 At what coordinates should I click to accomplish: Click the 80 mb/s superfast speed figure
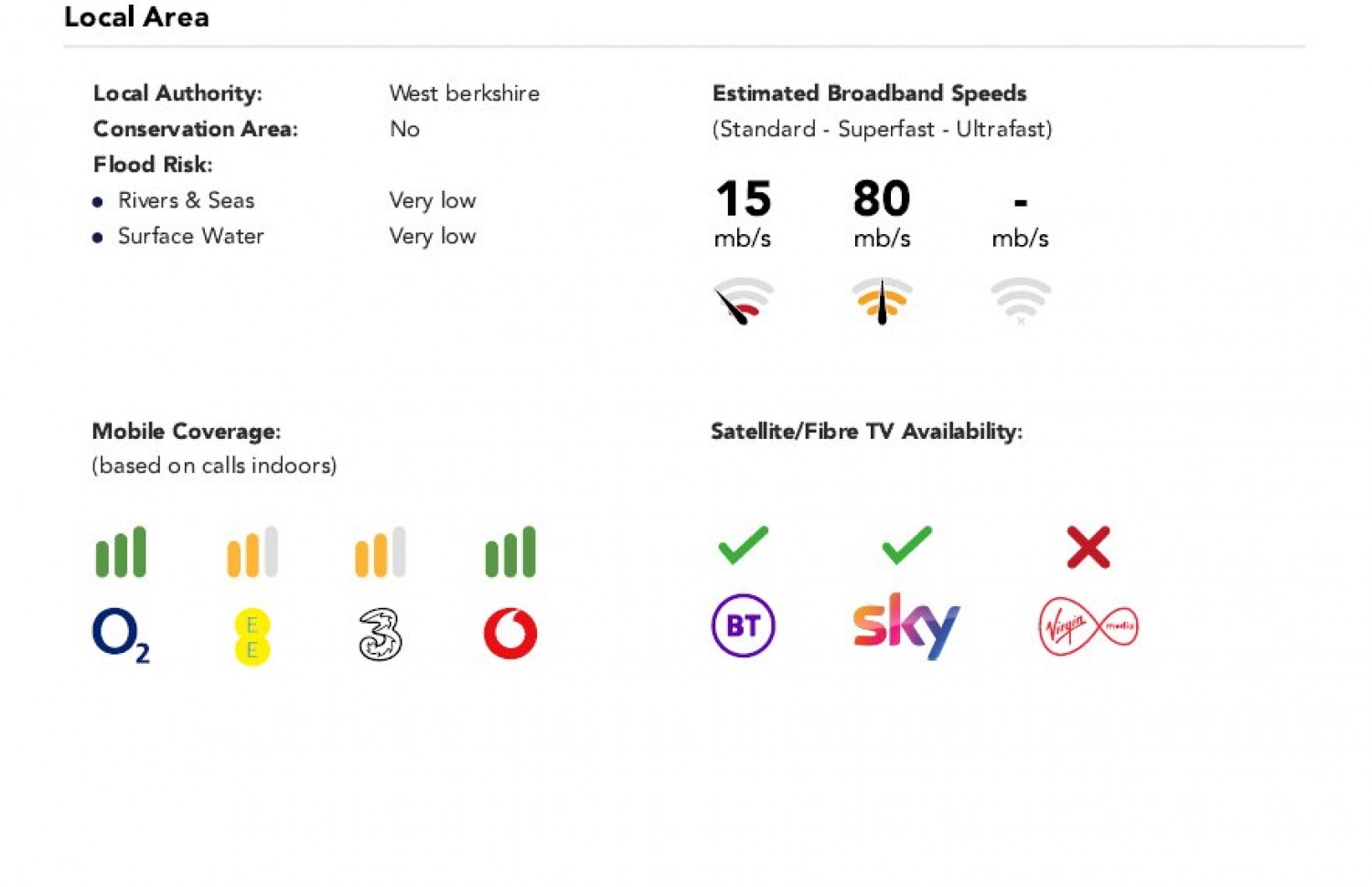pos(882,198)
